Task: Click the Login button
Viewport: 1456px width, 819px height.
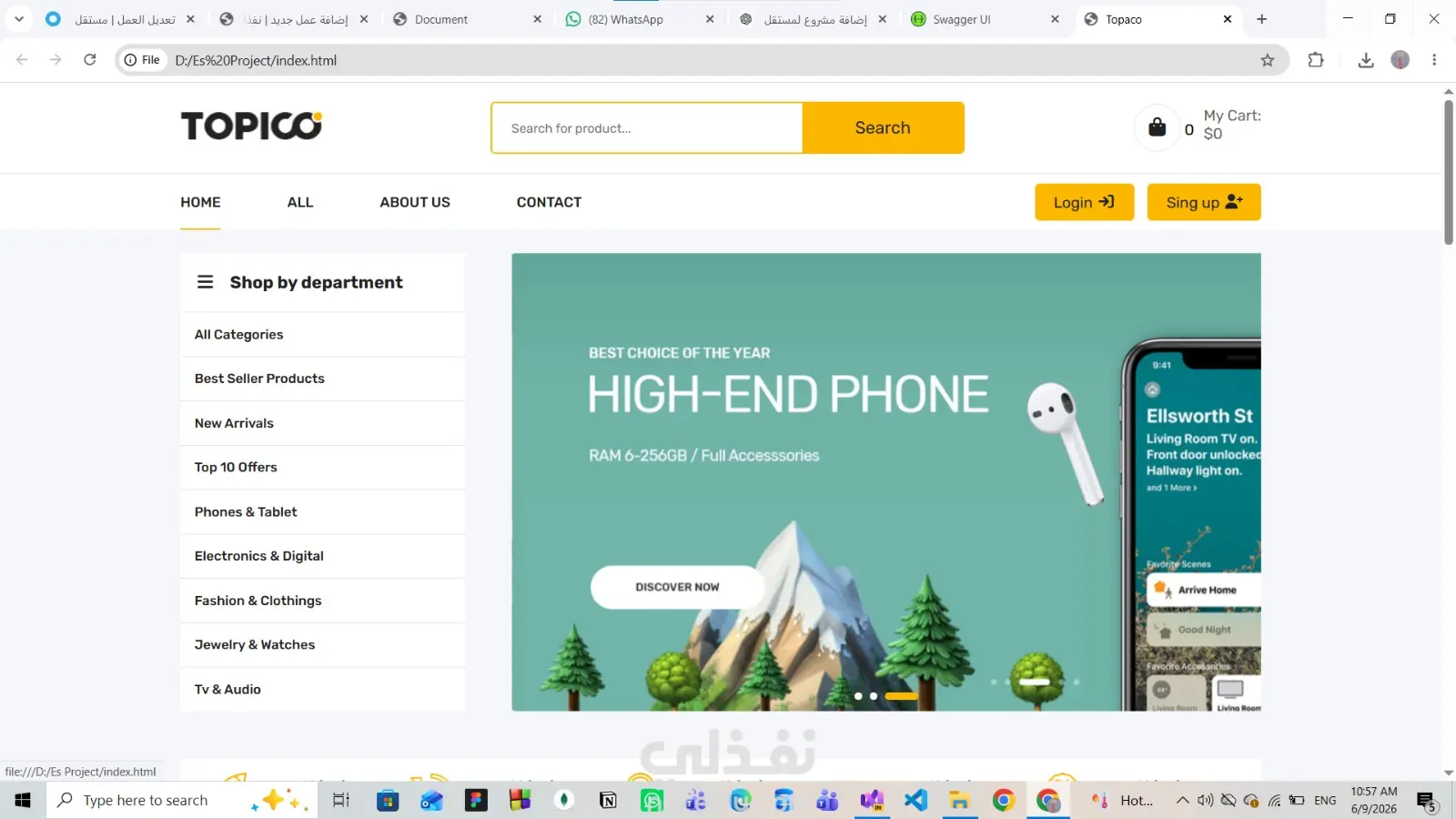Action: (x=1084, y=202)
